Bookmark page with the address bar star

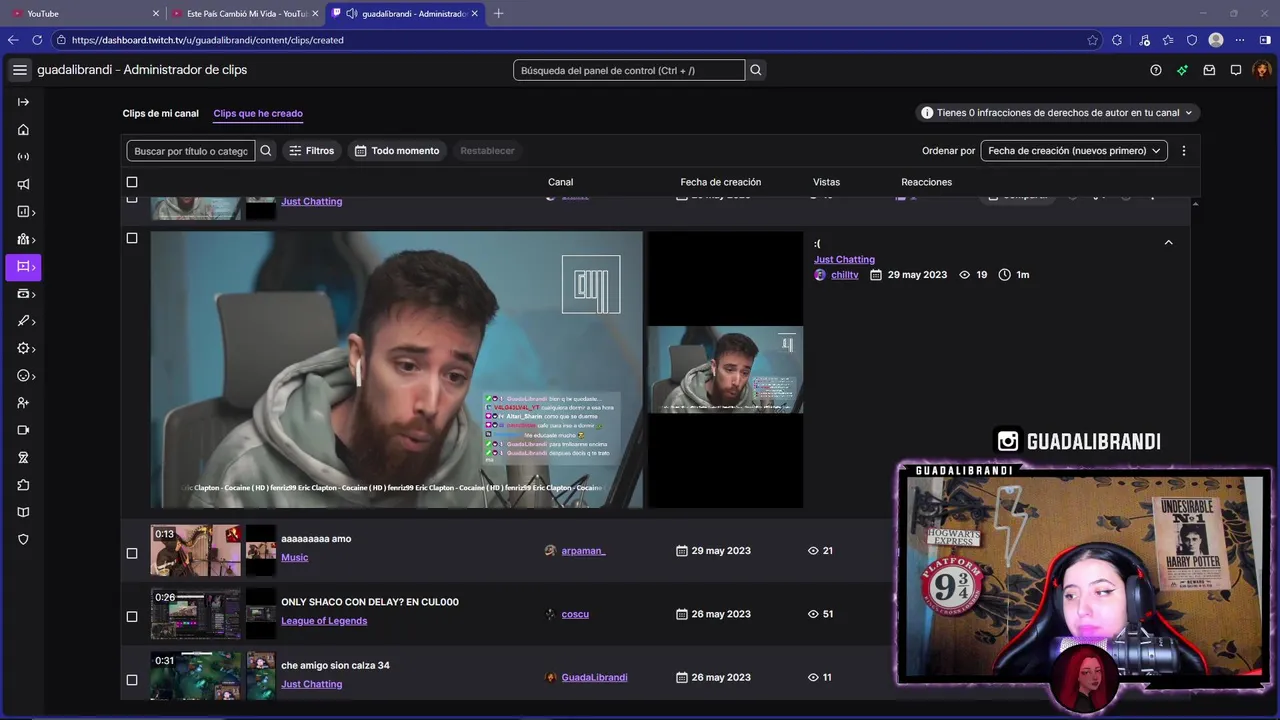tap(1092, 40)
